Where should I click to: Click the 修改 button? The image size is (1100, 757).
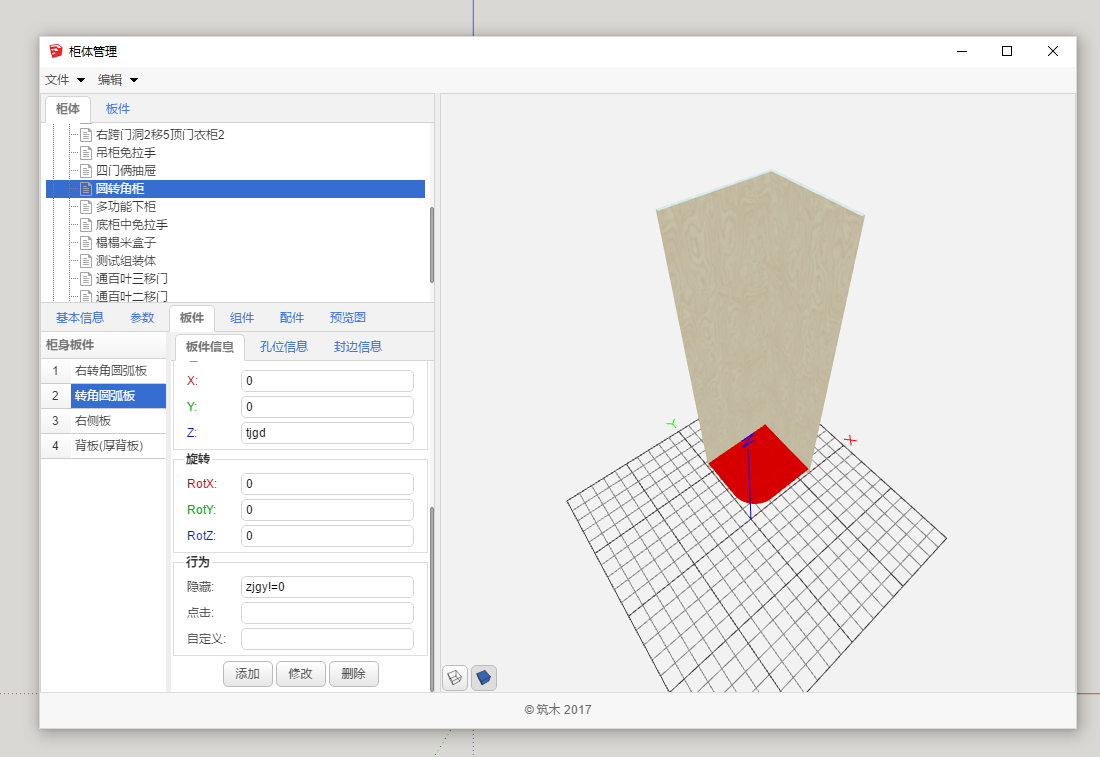pos(300,674)
